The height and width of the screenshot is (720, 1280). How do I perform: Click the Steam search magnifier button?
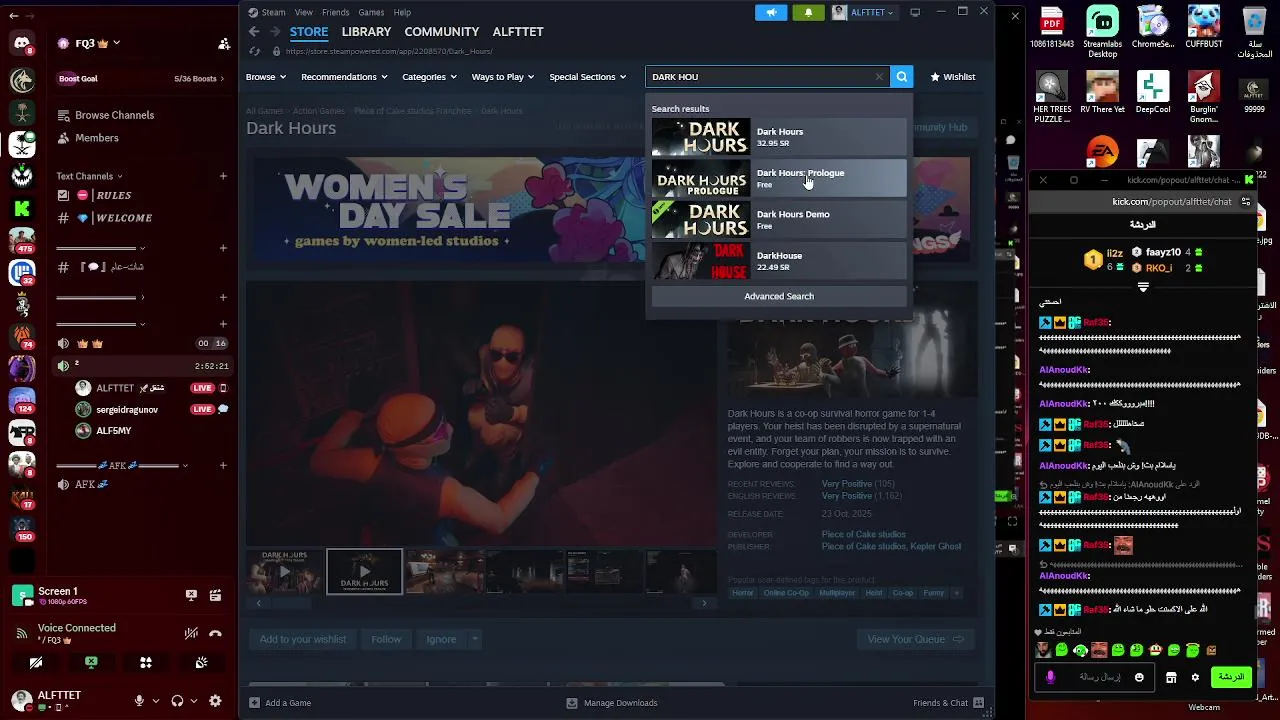[902, 77]
